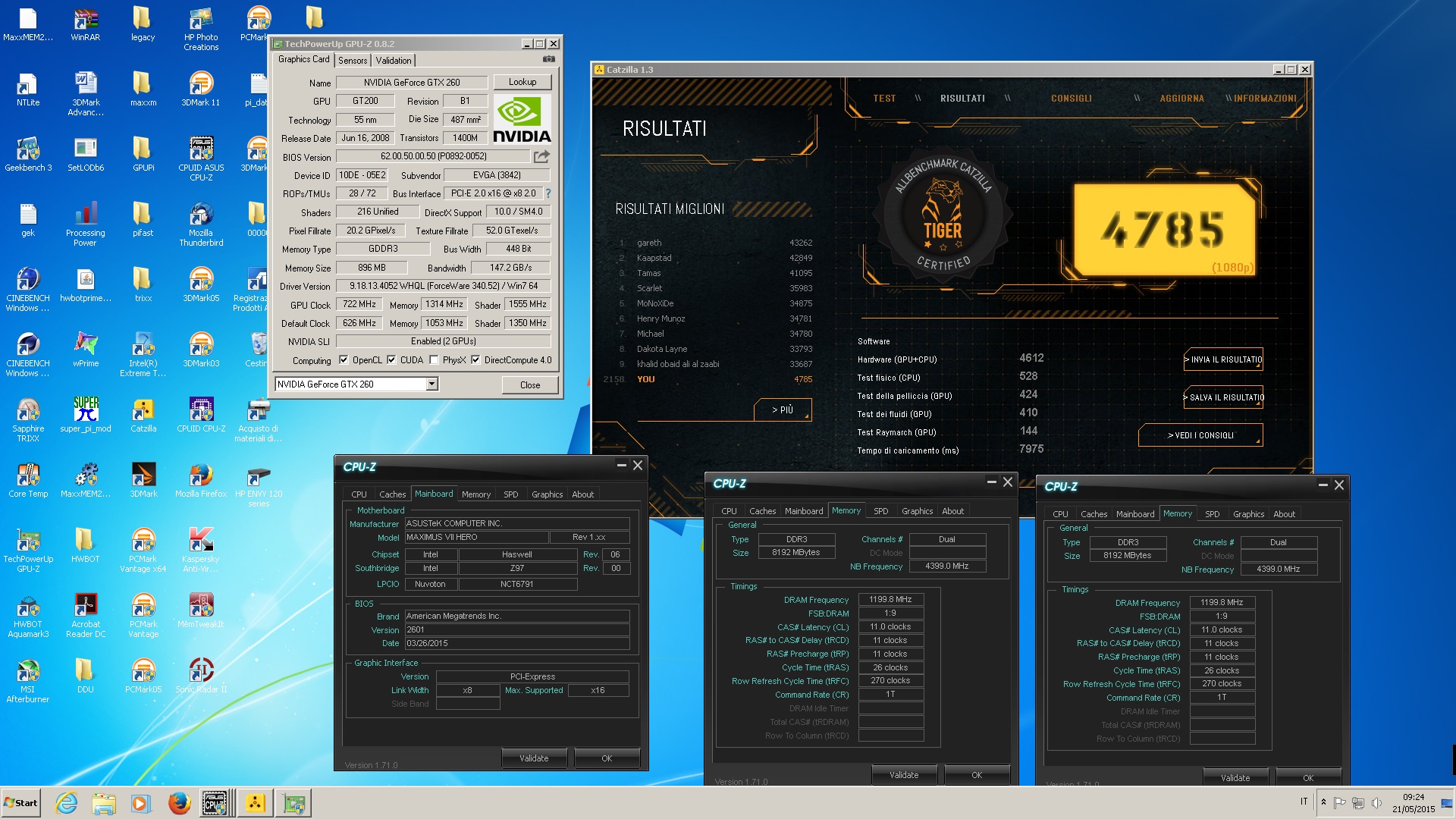Open the wPrime desktop icon
The height and width of the screenshot is (819, 1456).
point(86,350)
